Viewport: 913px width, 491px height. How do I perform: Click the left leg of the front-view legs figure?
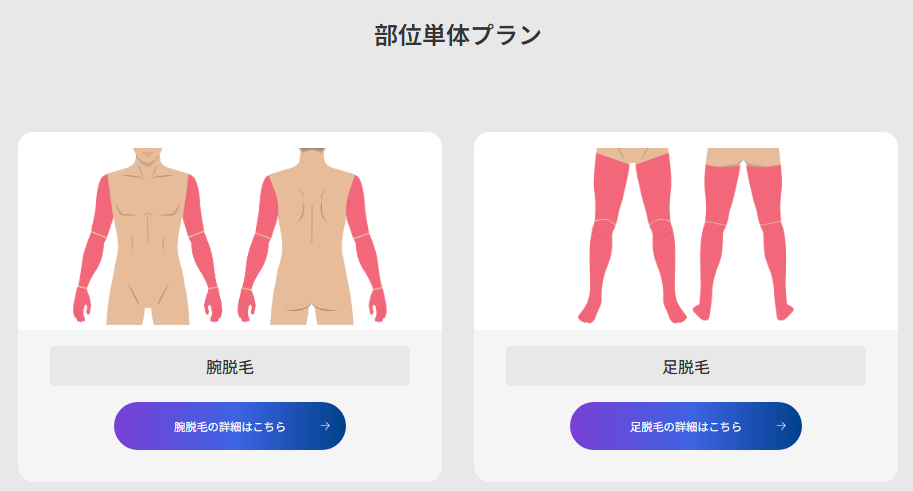pyautogui.click(x=603, y=235)
